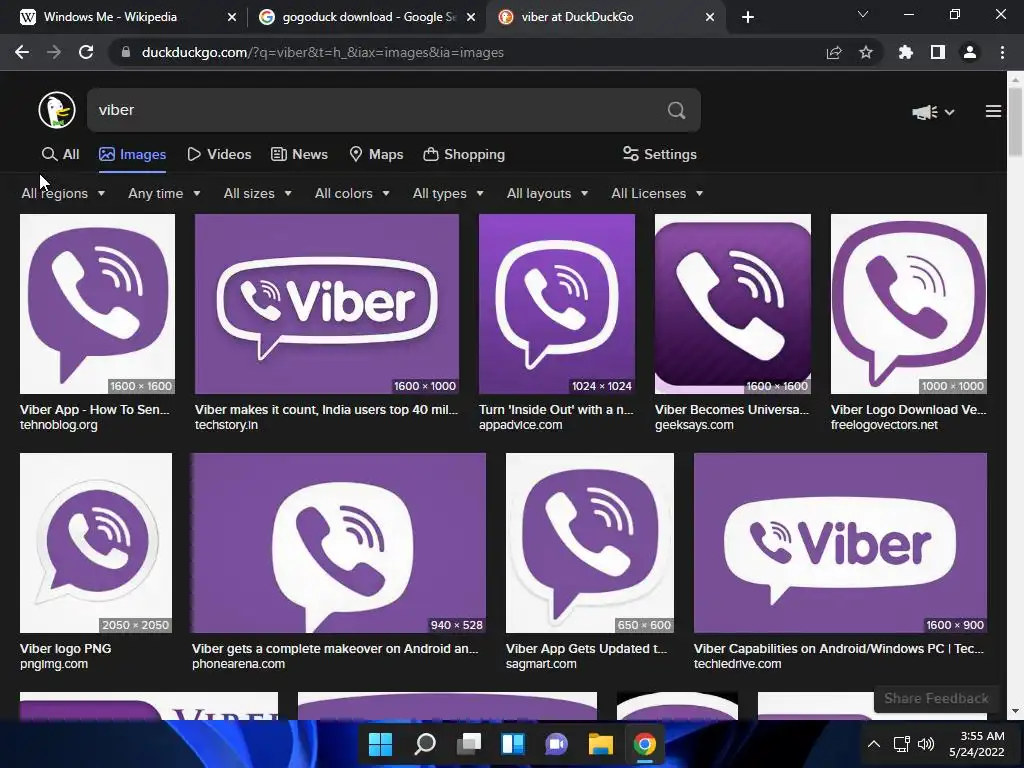Click the lock site info icon

pyautogui.click(x=125, y=52)
